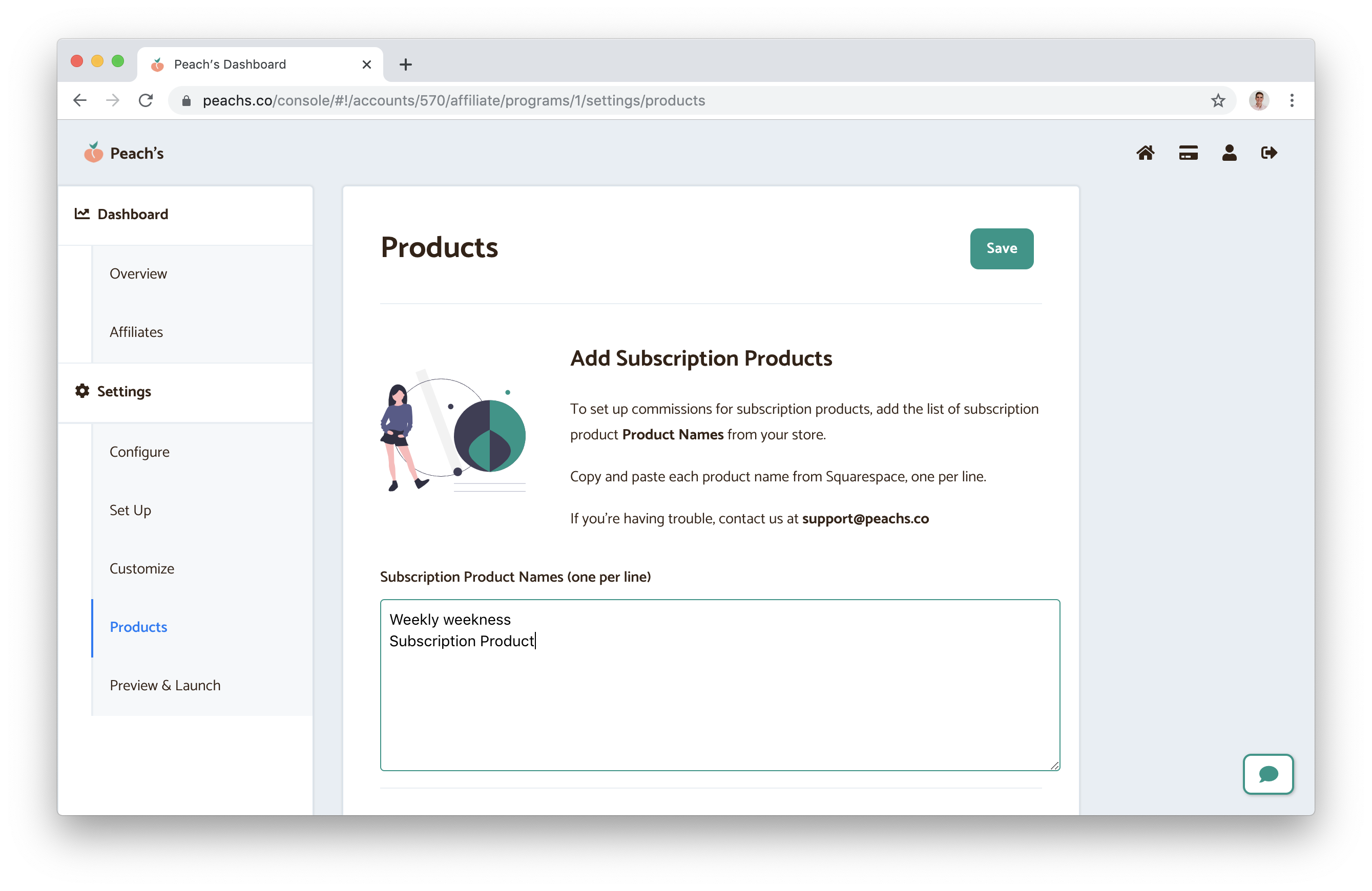The width and height of the screenshot is (1372, 891).
Task: Click the browser reload icon
Action: point(146,101)
